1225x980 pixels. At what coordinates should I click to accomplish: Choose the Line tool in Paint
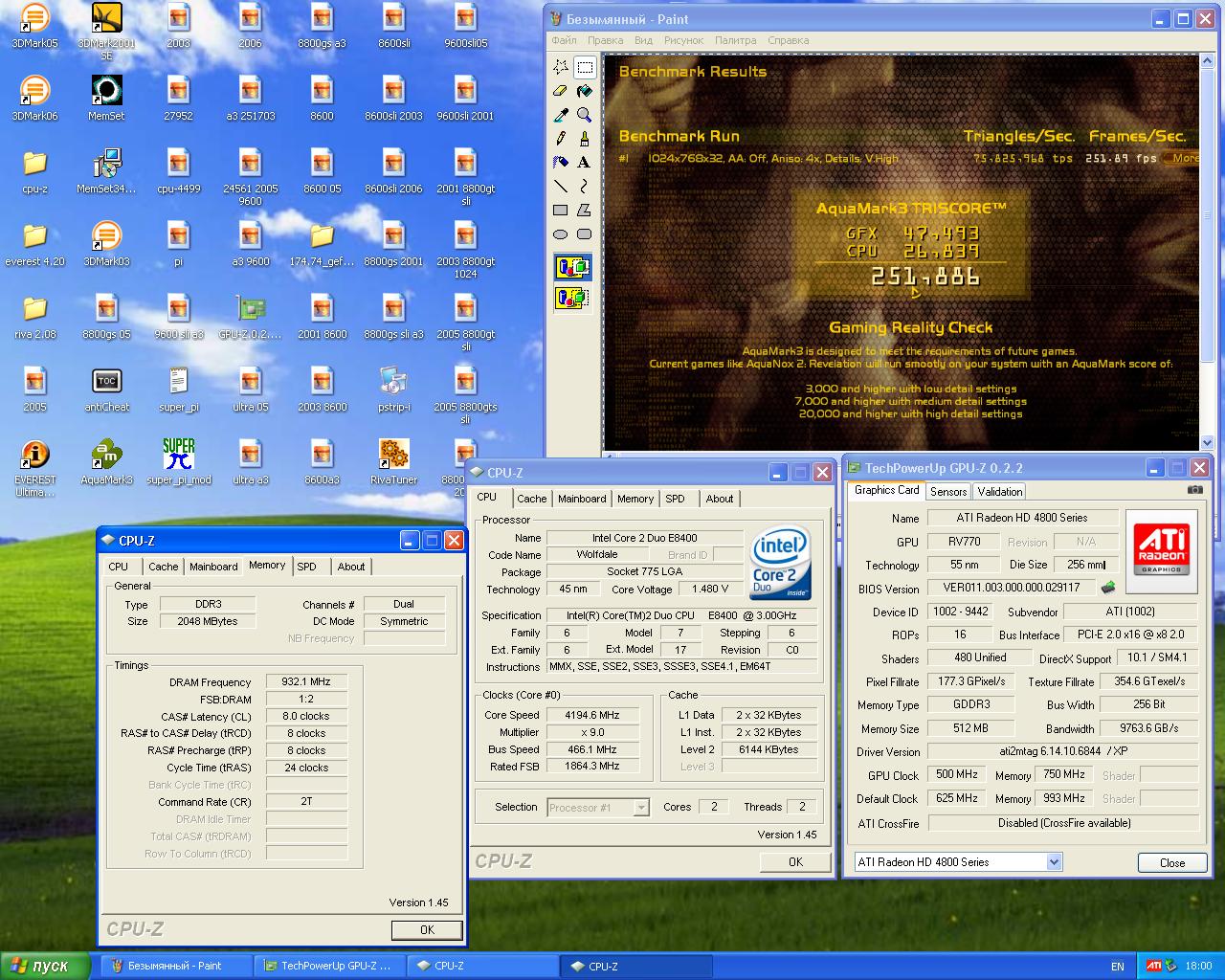(561, 187)
